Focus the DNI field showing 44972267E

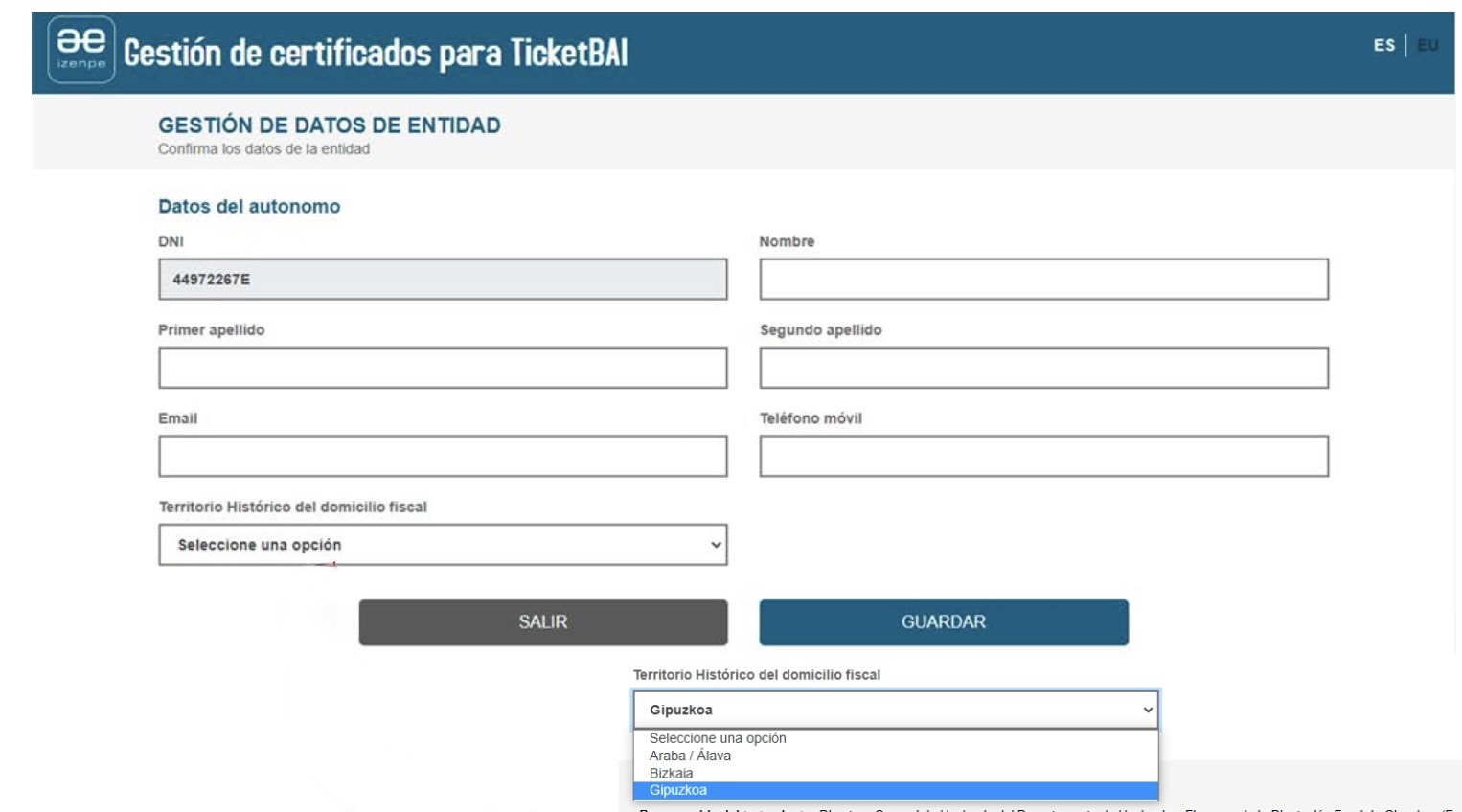pyautogui.click(x=443, y=280)
